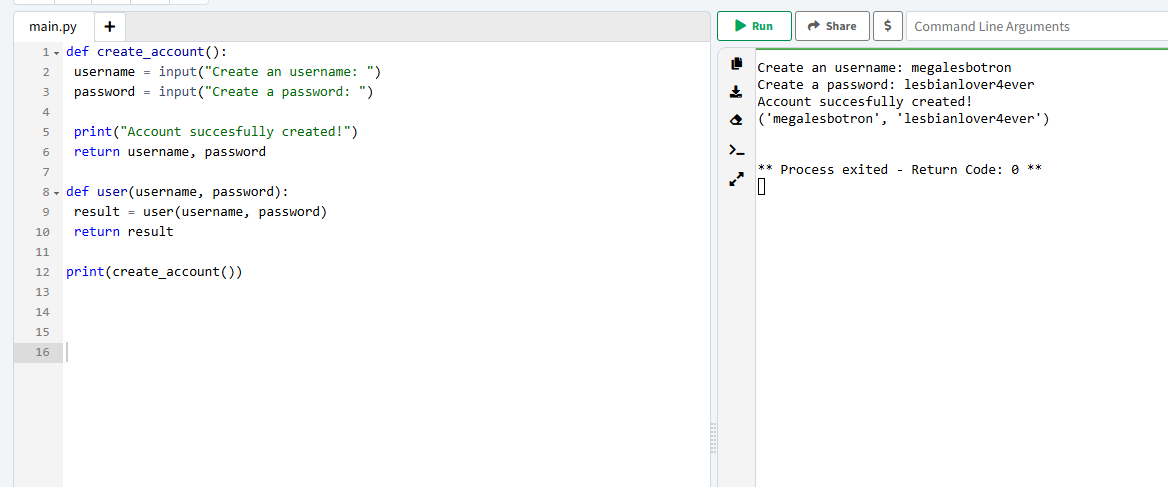Click the console cursor box
This screenshot has height=487, width=1168.
(761, 187)
